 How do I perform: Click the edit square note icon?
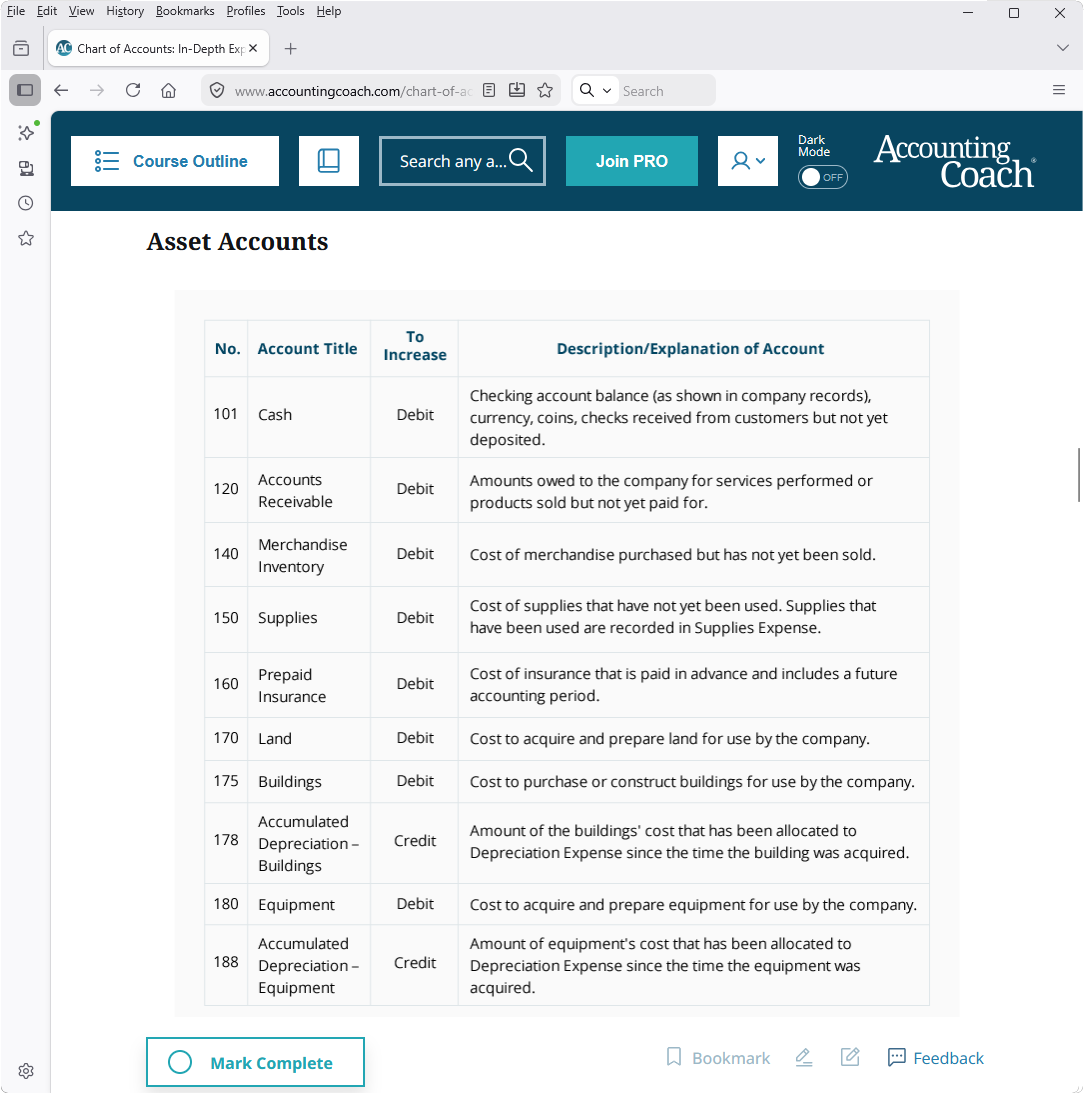pyautogui.click(x=850, y=1057)
